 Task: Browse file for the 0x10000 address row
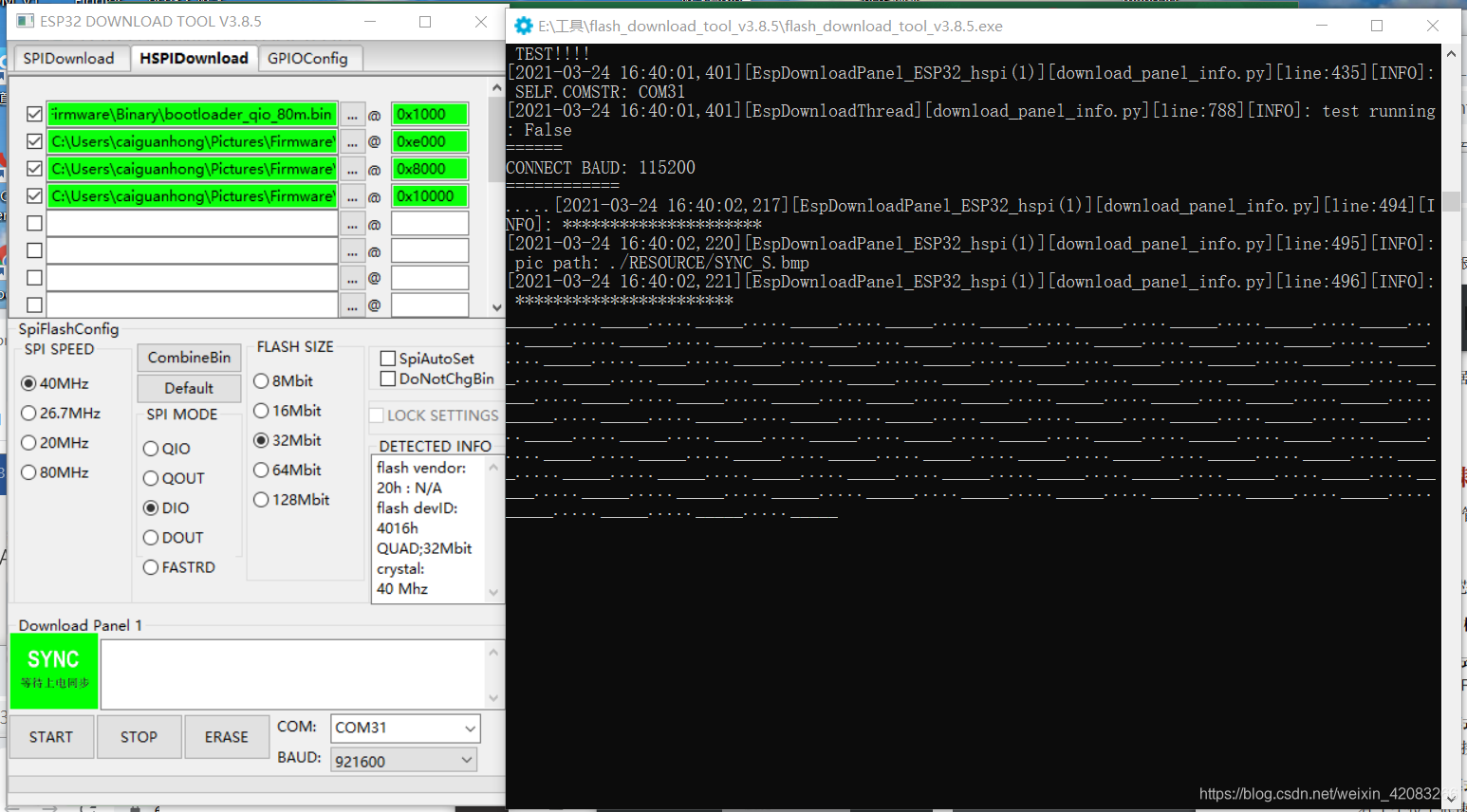[x=352, y=197]
